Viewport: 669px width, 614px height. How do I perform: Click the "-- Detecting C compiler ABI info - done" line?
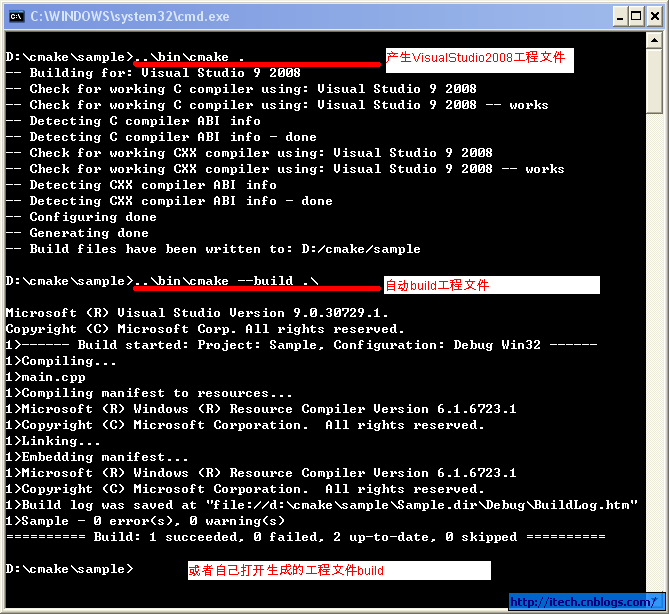click(x=161, y=137)
